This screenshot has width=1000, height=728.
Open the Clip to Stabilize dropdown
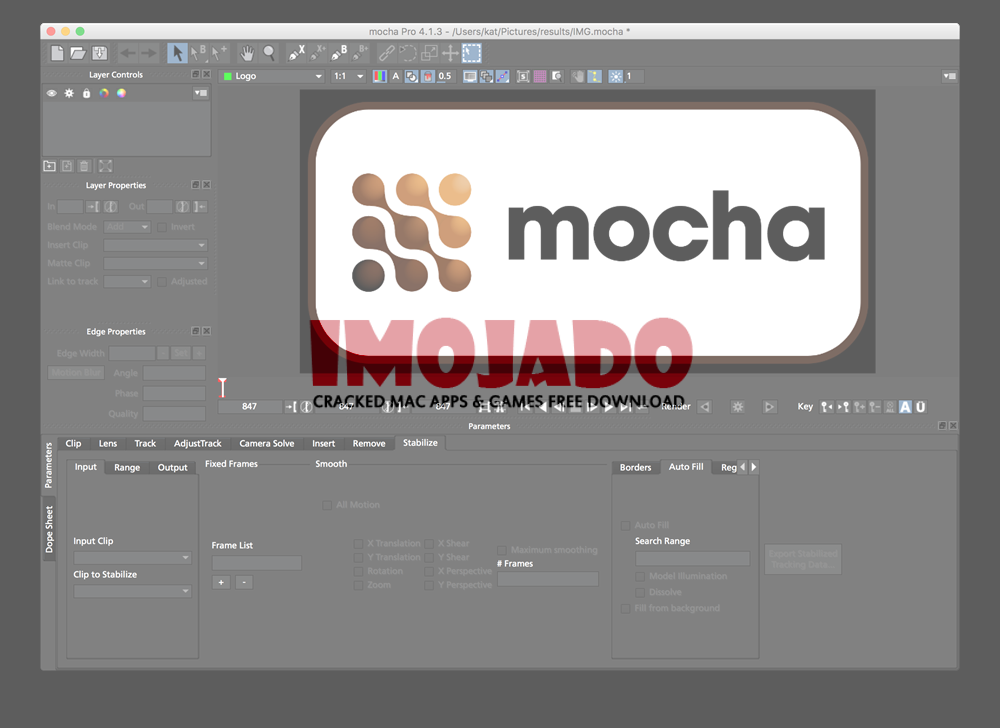point(131,590)
